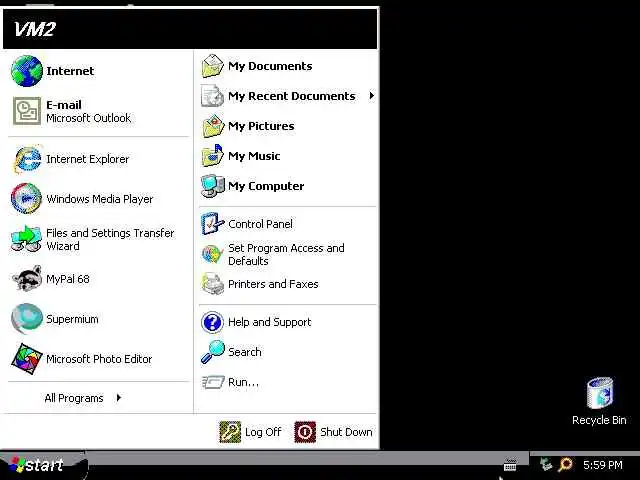Click the bold Internet label
640x480 pixels.
coord(70,71)
